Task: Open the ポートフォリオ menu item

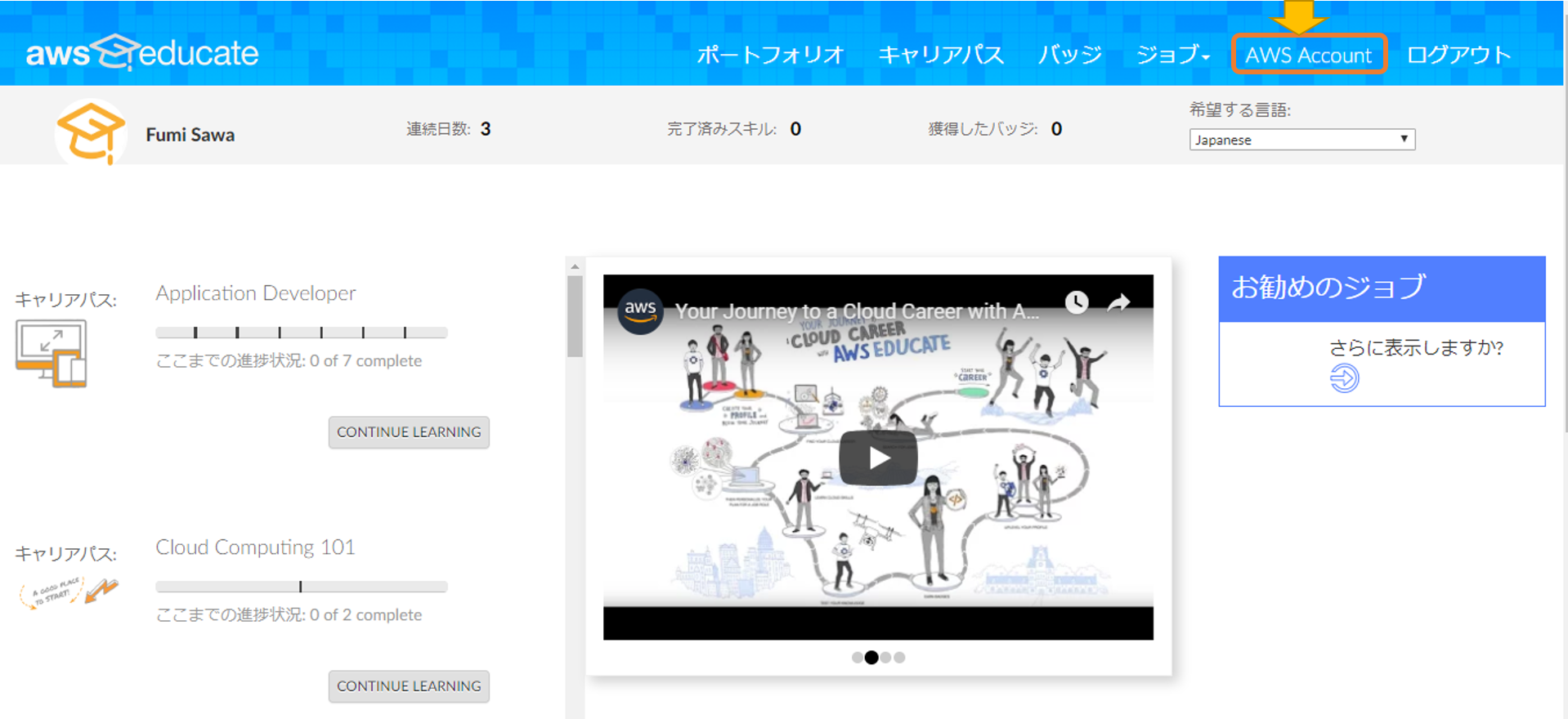Action: [x=770, y=55]
